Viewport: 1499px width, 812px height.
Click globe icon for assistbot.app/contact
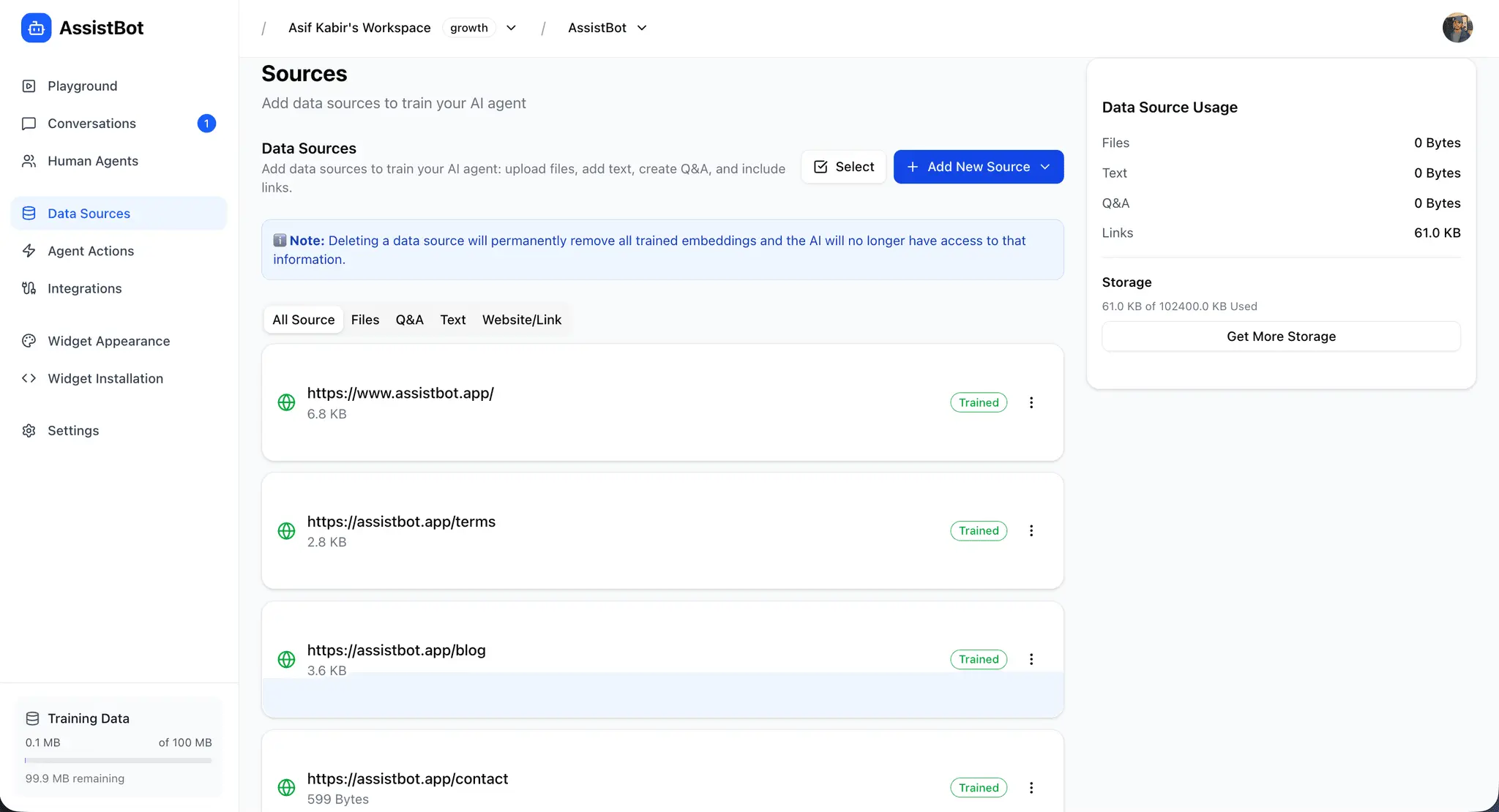click(286, 787)
